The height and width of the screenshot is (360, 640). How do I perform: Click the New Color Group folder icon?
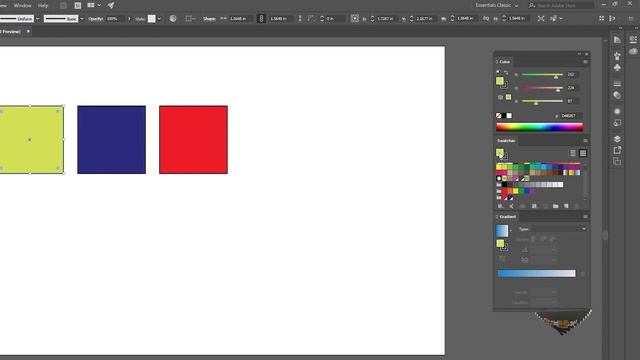[x=556, y=206]
